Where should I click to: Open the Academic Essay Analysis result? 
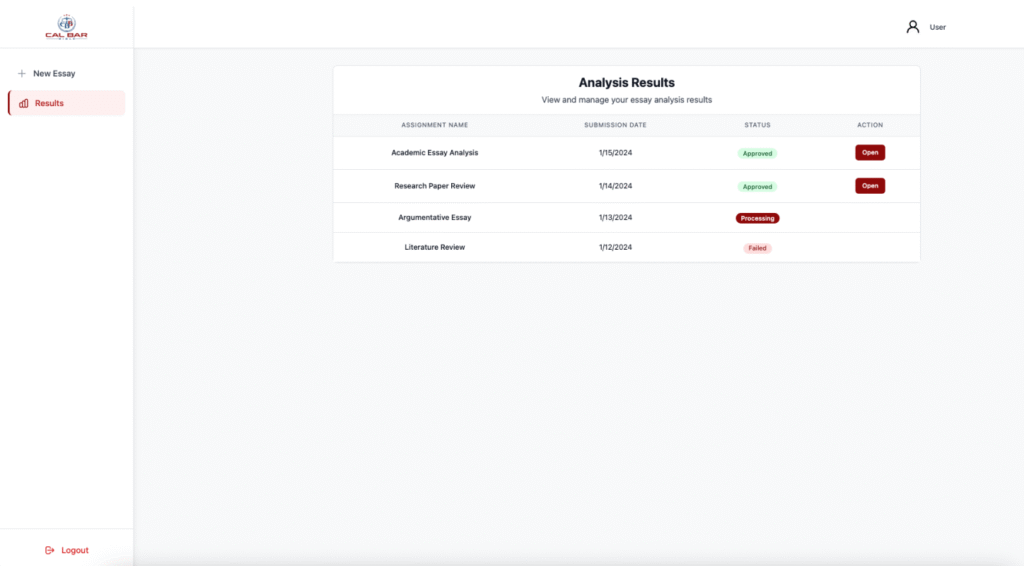point(869,153)
